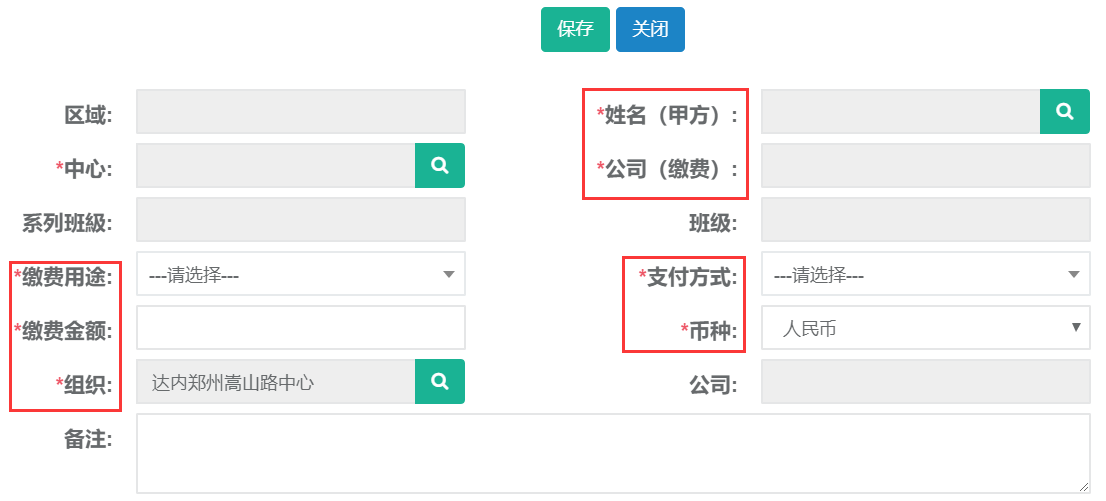Click inside the 备注 text area
This screenshot has width=1106, height=501.
click(x=612, y=453)
